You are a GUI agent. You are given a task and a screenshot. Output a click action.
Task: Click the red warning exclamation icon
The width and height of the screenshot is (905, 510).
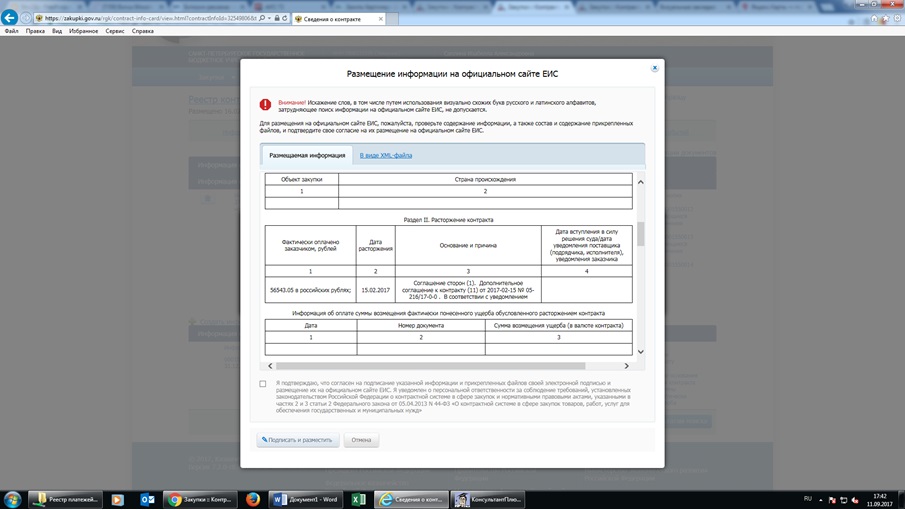[x=265, y=104]
